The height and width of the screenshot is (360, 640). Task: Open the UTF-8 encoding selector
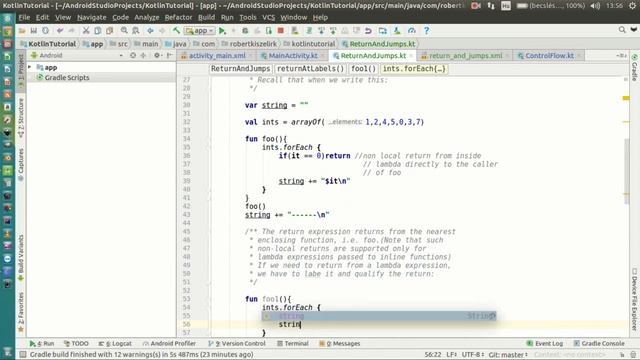(473, 355)
